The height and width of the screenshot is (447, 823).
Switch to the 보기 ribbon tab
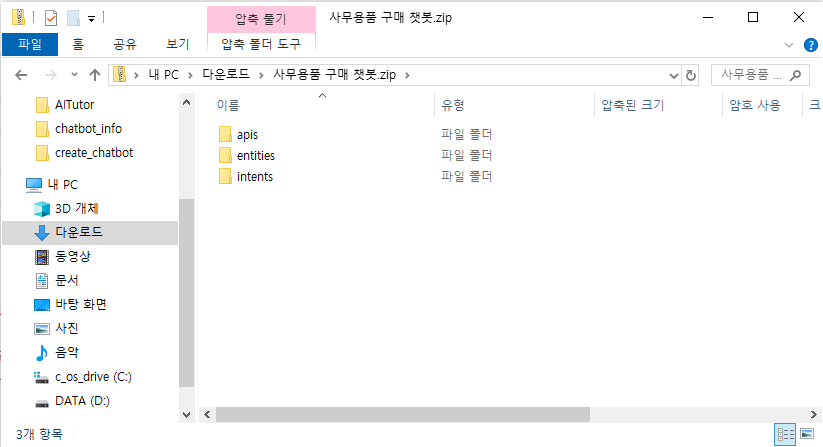point(178,44)
